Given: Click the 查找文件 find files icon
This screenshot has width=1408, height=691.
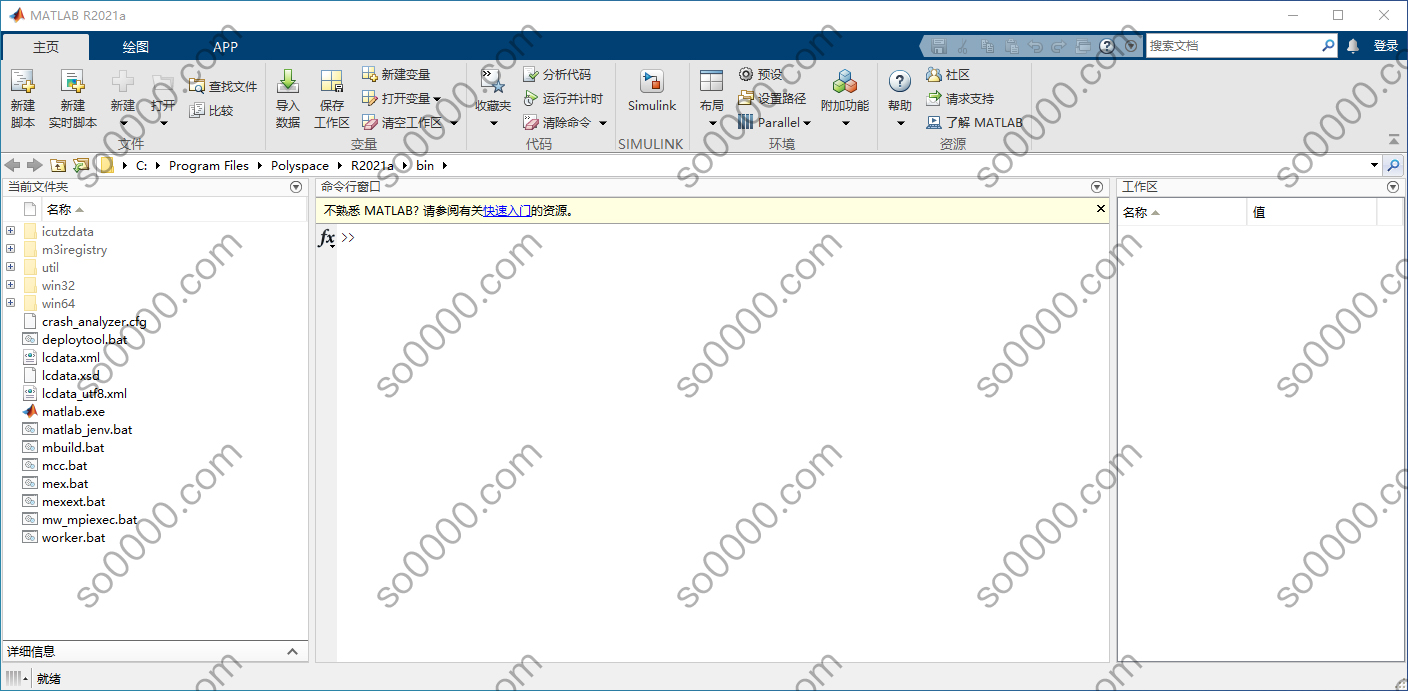Looking at the screenshot, I should (196, 87).
